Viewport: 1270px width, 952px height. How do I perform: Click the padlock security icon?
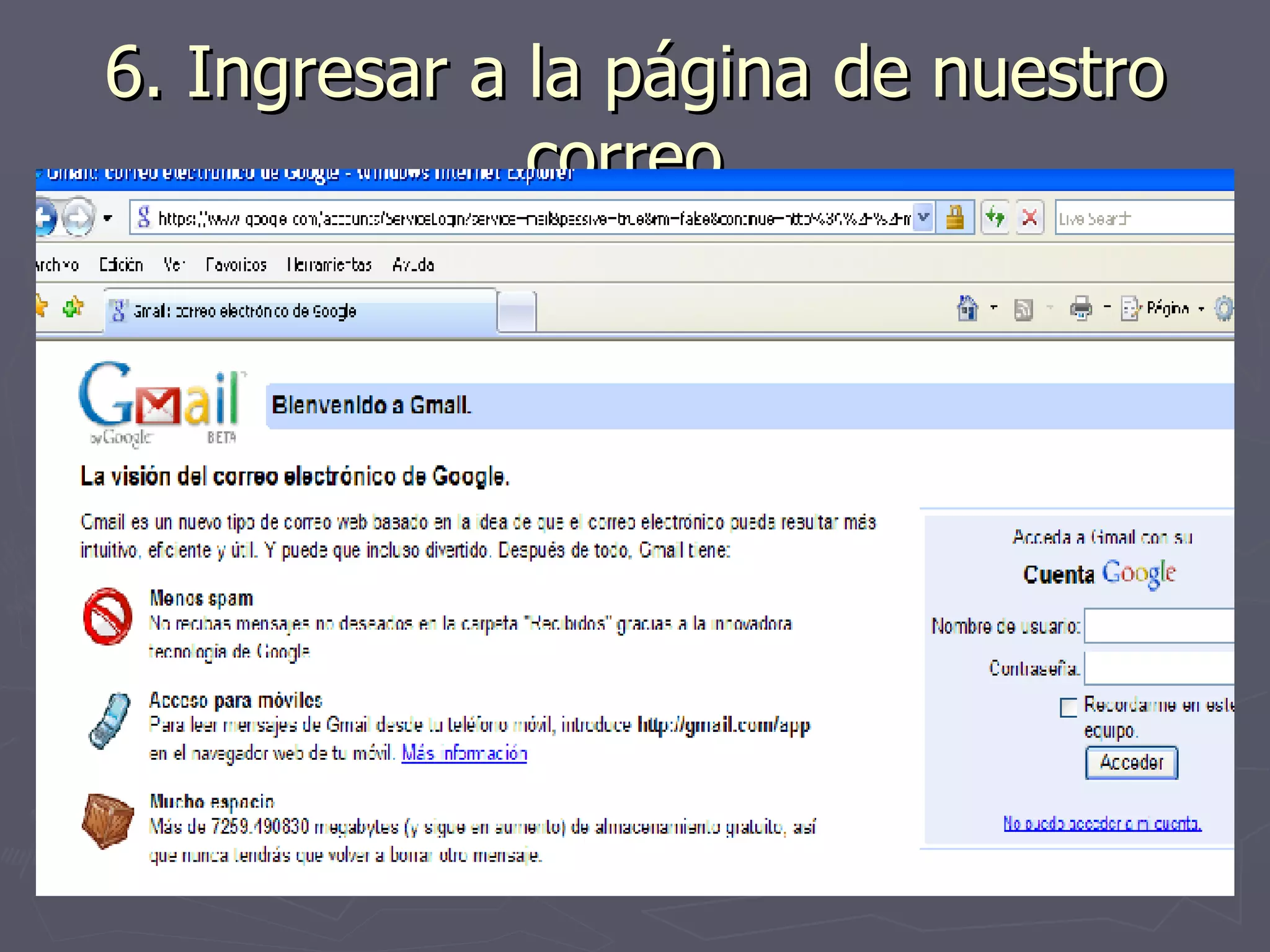(955, 218)
